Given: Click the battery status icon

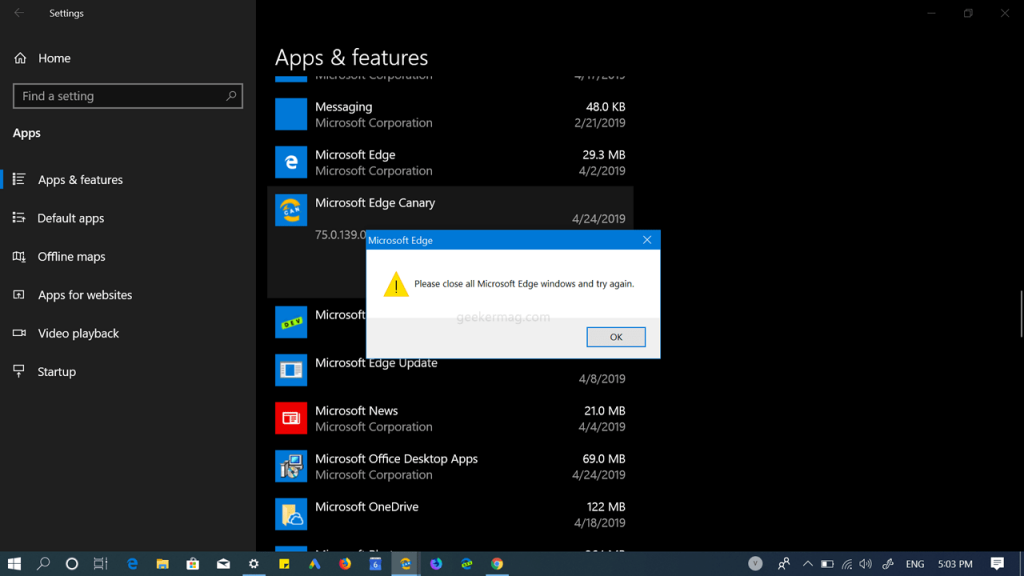Looking at the screenshot, I should coord(827,564).
